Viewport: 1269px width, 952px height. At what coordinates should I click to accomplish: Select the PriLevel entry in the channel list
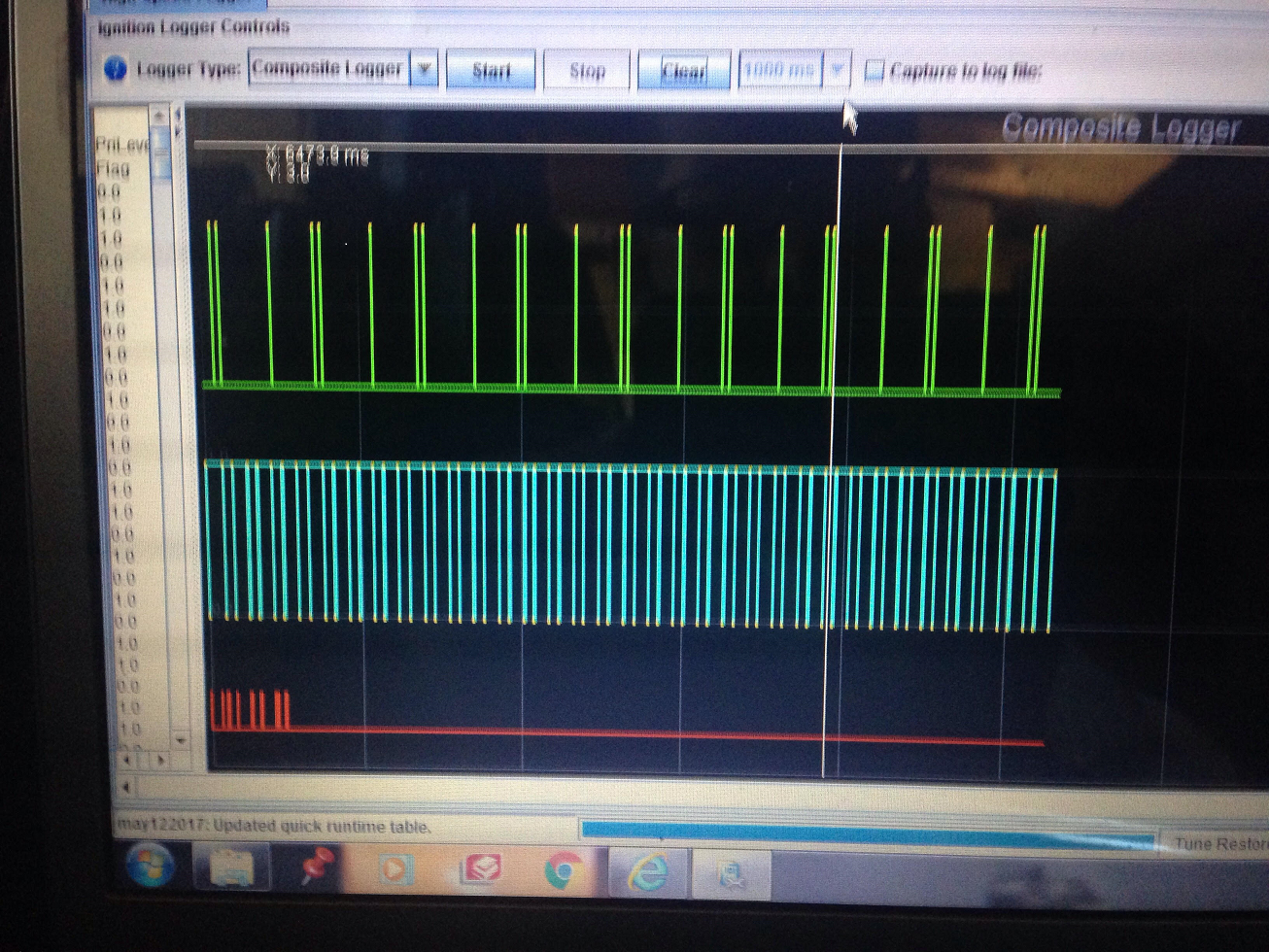click(122, 145)
